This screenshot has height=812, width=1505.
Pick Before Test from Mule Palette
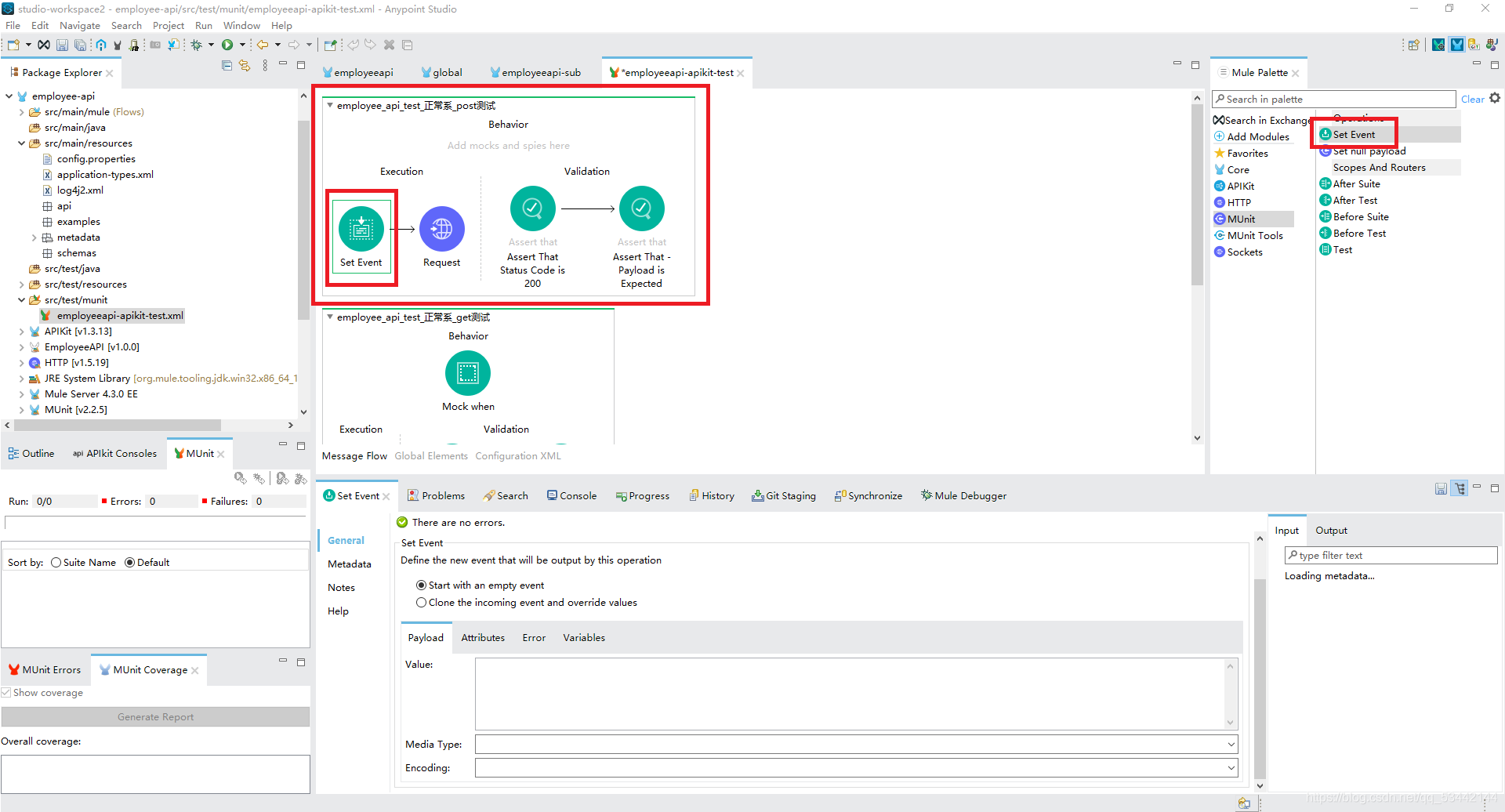(x=1353, y=233)
